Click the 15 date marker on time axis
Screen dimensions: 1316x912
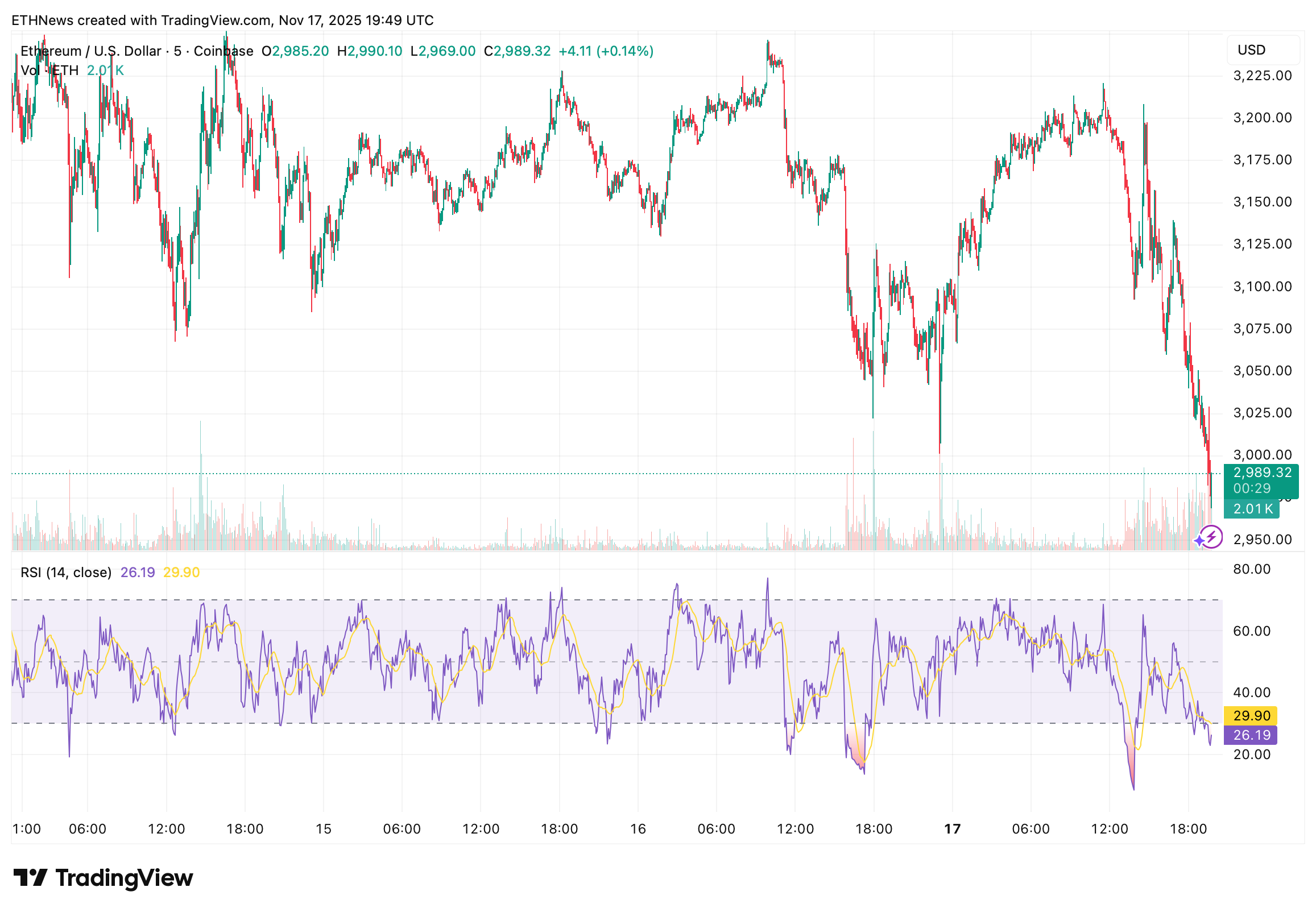(x=324, y=828)
